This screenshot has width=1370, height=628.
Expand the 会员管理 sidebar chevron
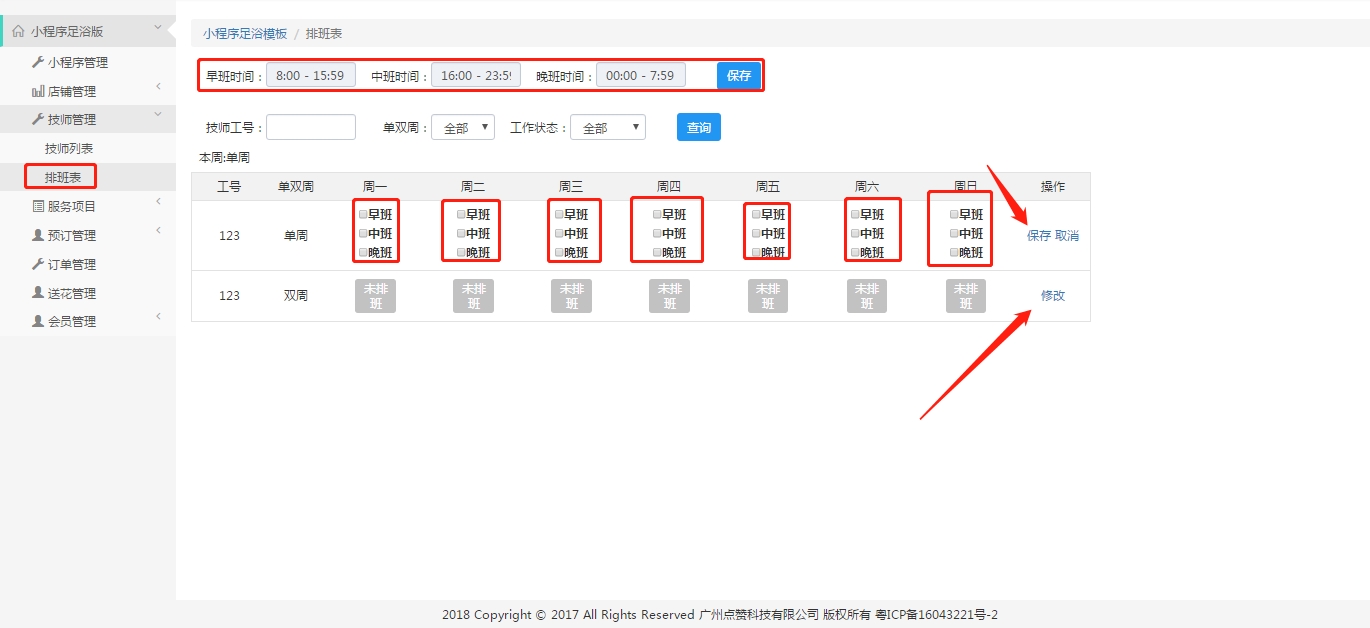158,317
